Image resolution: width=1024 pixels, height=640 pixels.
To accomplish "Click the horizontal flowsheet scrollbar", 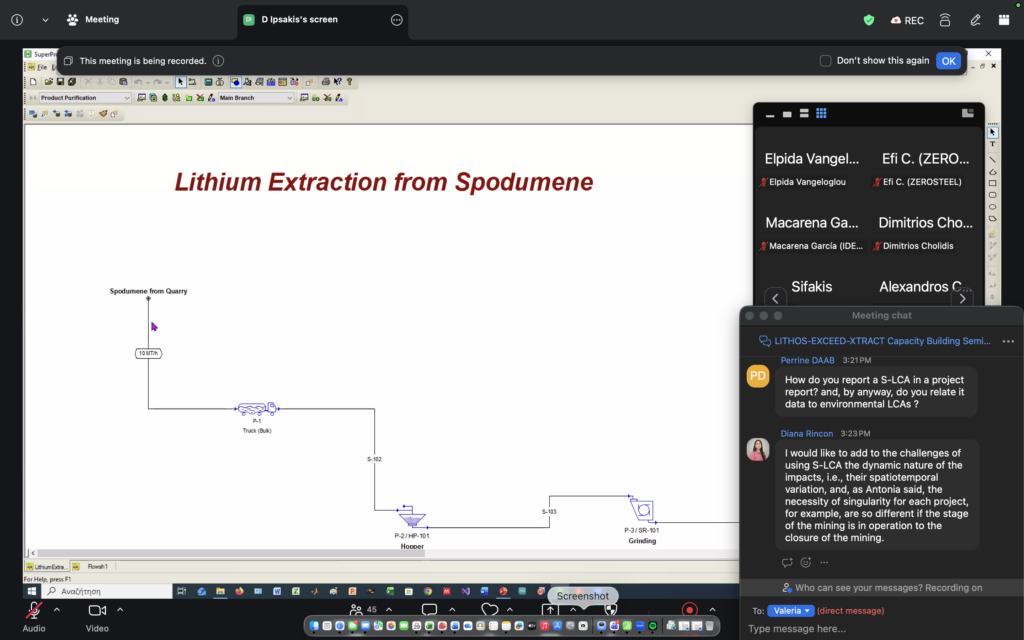I will [x=231, y=553].
